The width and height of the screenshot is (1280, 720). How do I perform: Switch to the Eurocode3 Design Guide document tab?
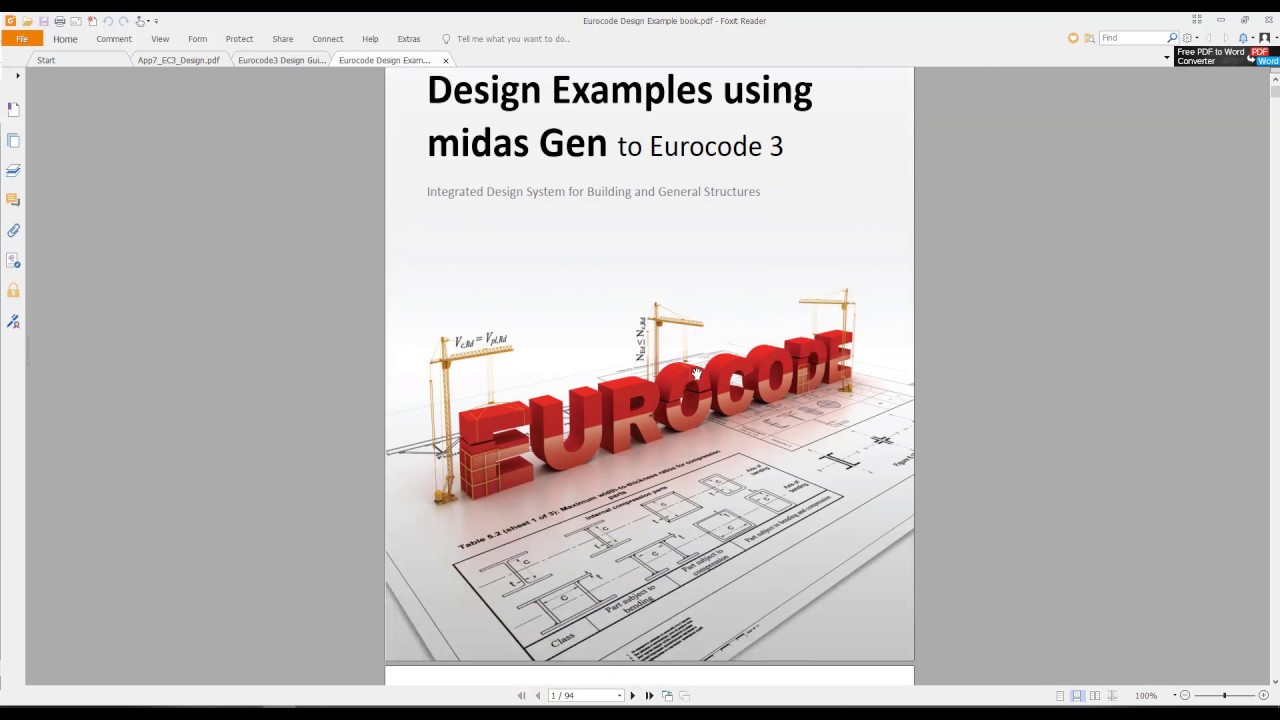282,60
